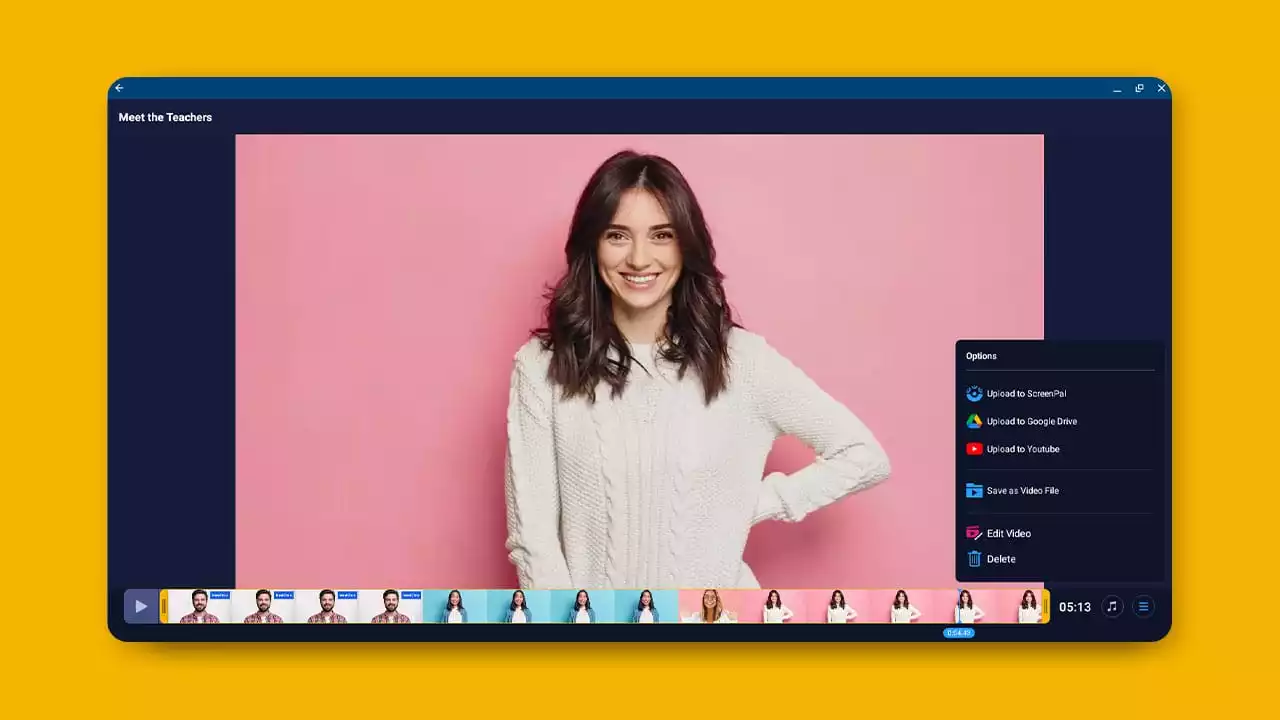Play the Meet the Teachers video
Screen dimensions: 1280x720
tap(141, 606)
